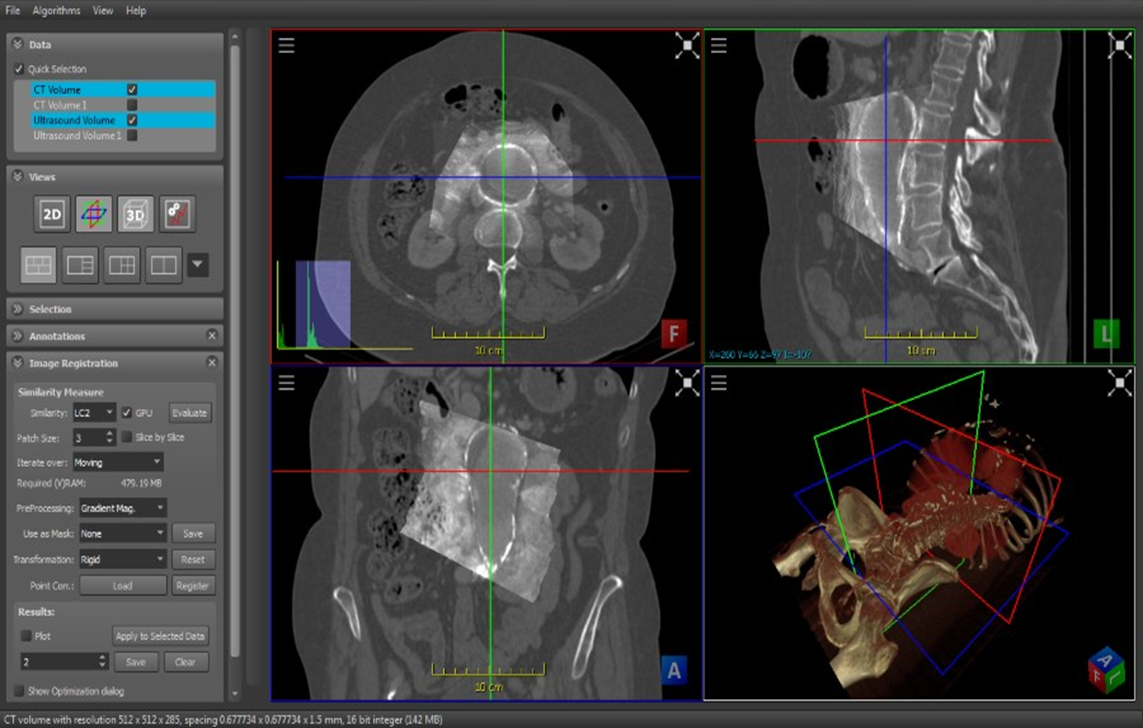This screenshot has width=1143, height=728.
Task: Open the Transformation dropdown set to Rigid
Action: click(122, 560)
